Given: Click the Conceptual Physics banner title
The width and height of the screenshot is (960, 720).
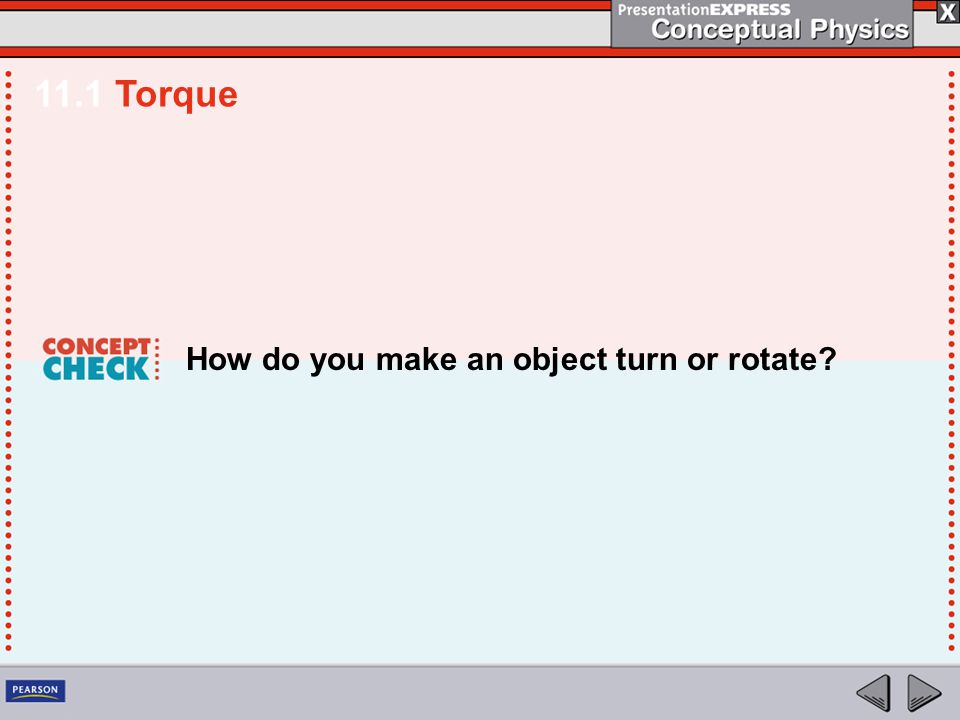Looking at the screenshot, I should (779, 29).
